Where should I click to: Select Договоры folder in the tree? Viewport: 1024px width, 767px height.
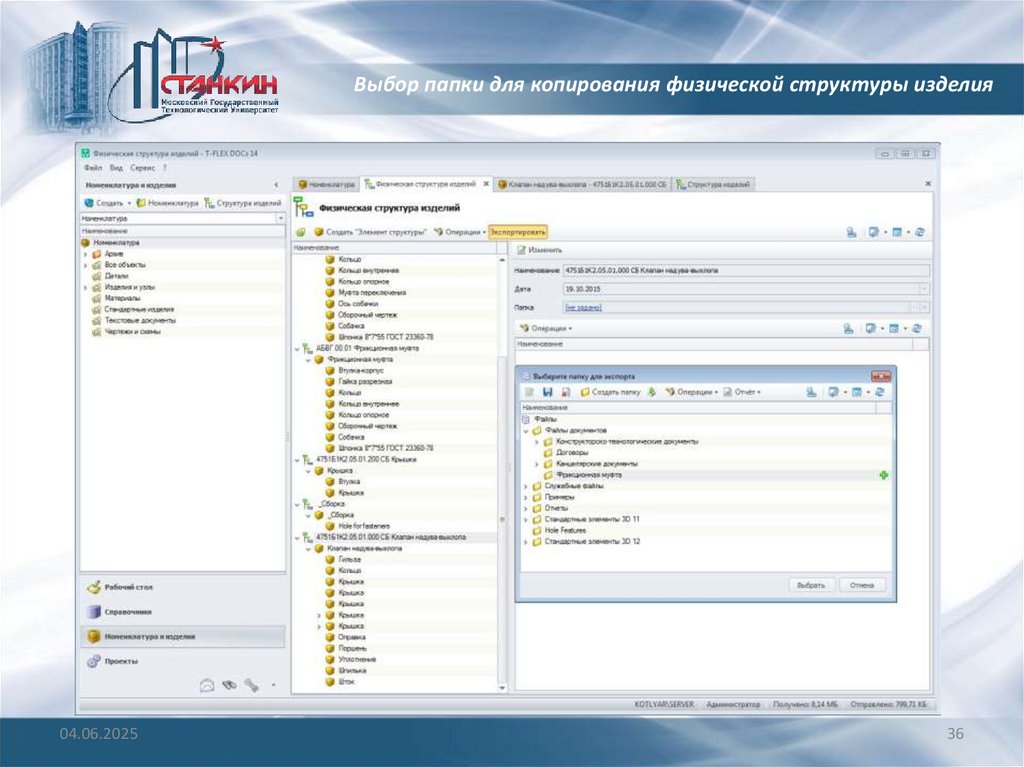(572, 452)
